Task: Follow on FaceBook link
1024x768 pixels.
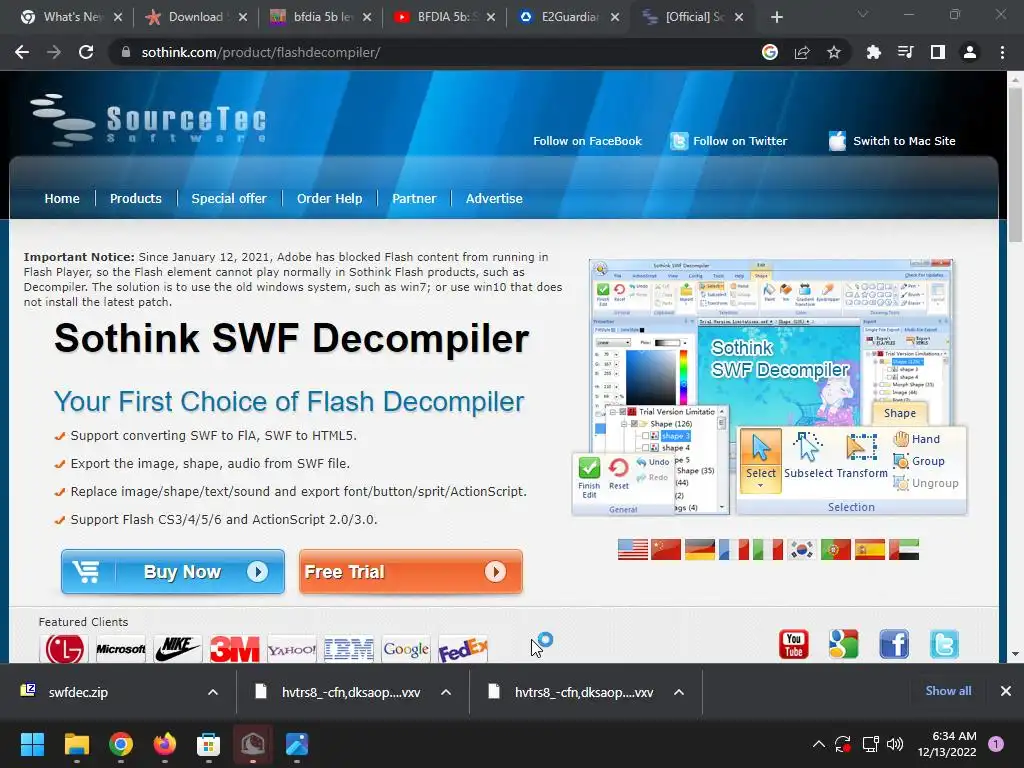Action: (x=588, y=141)
